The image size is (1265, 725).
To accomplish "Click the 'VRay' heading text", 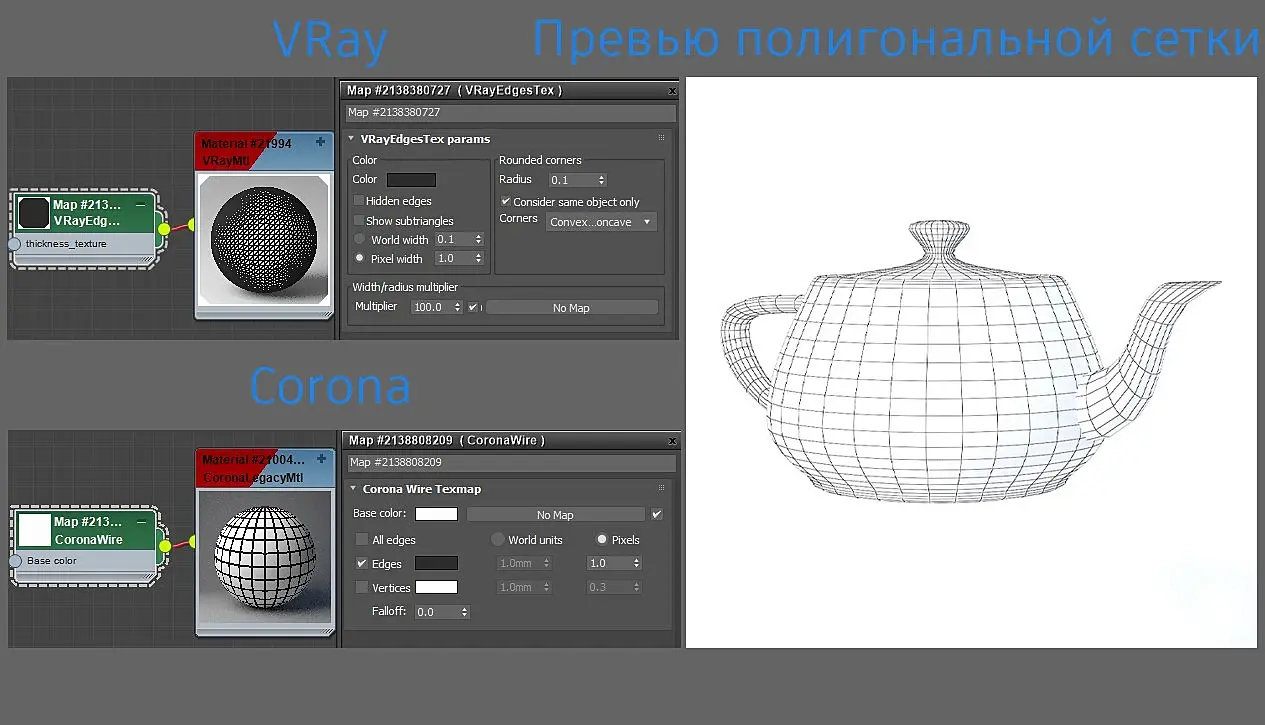I will coord(330,41).
